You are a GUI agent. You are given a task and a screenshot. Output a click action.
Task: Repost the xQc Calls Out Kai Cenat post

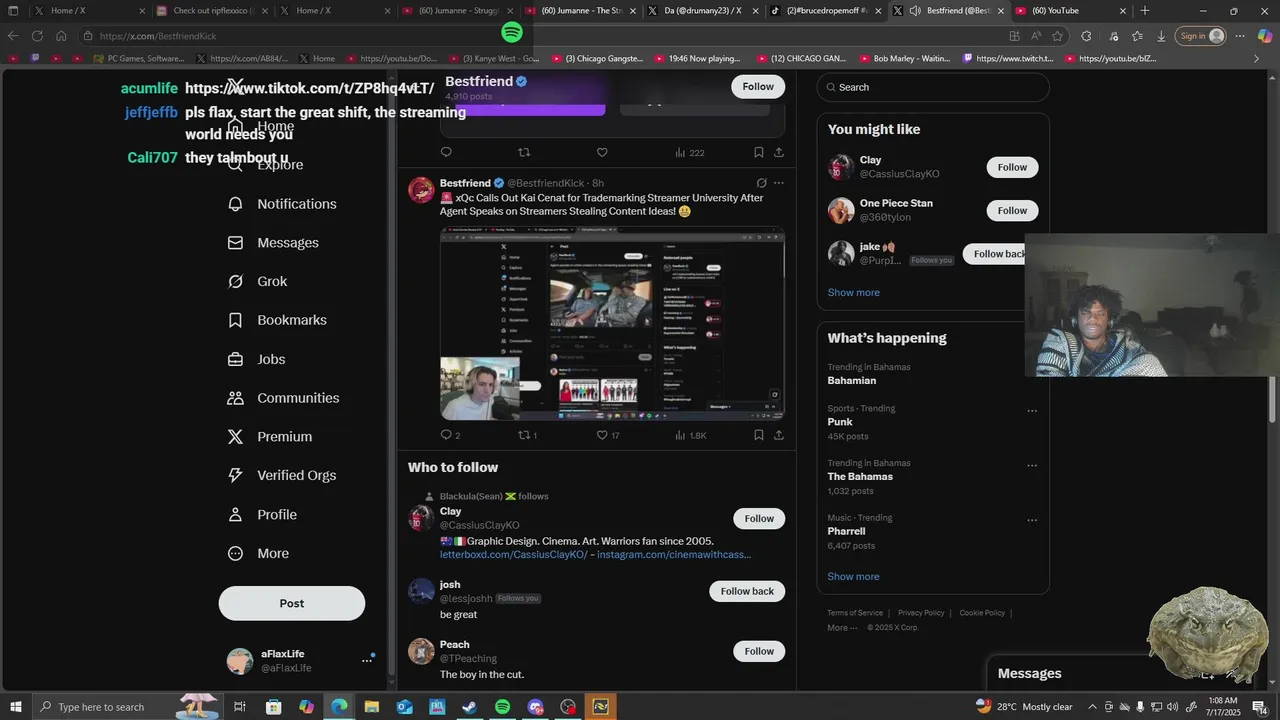525,435
